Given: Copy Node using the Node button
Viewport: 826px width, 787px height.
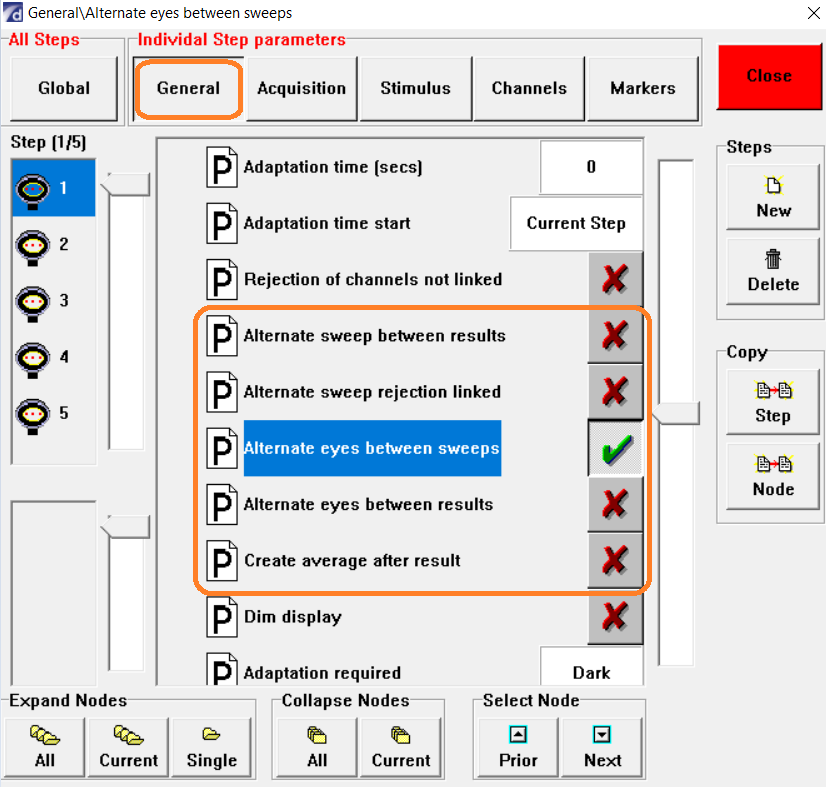Looking at the screenshot, I should pyautogui.click(x=773, y=476).
